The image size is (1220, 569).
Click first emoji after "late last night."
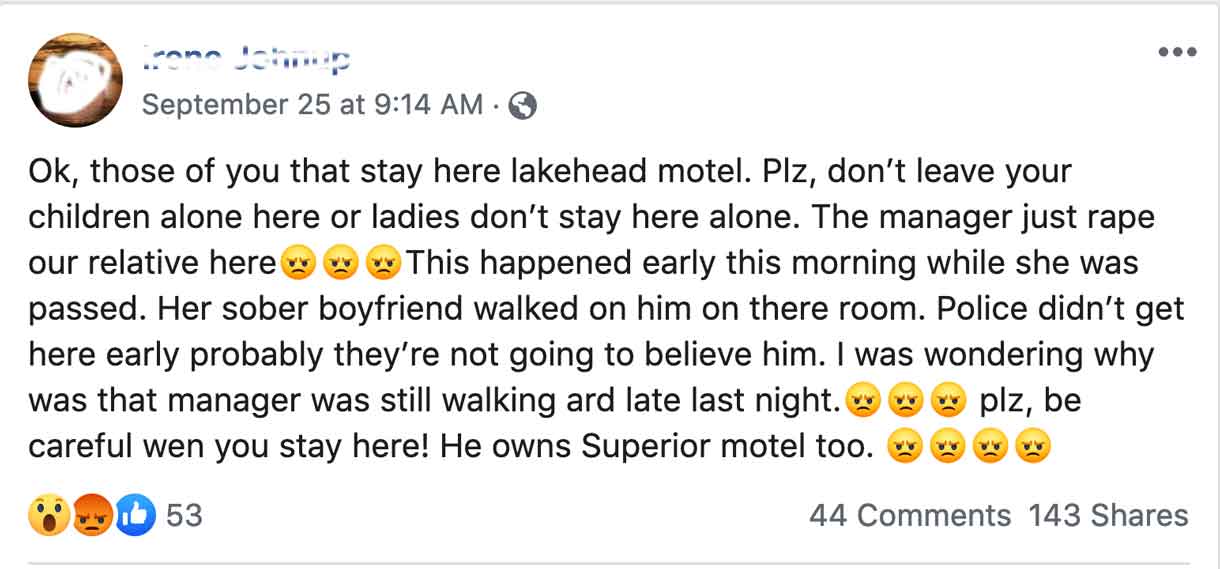coord(862,402)
